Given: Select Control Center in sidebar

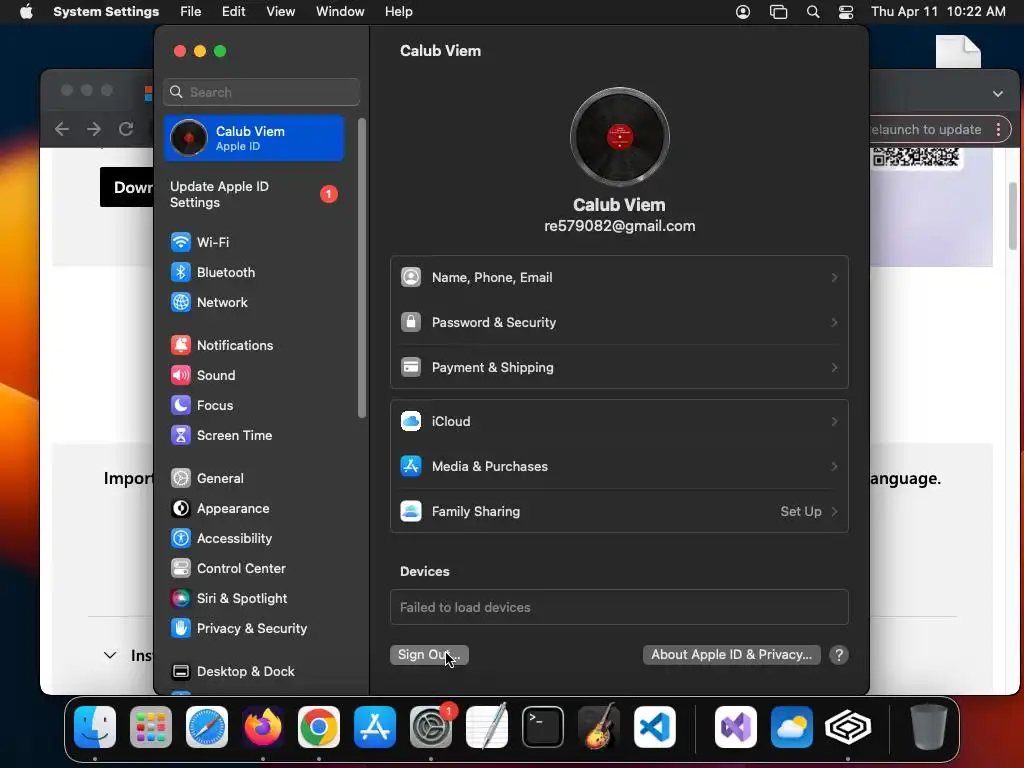Looking at the screenshot, I should [x=228, y=569].
